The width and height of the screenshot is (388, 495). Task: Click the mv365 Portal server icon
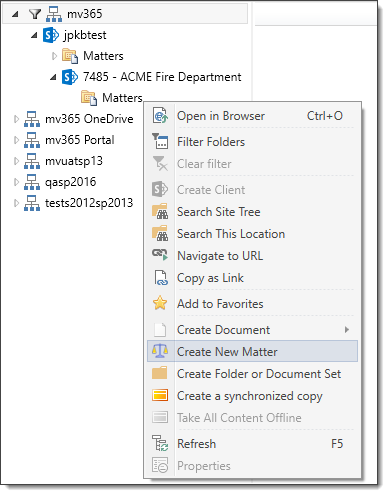(x=32, y=140)
